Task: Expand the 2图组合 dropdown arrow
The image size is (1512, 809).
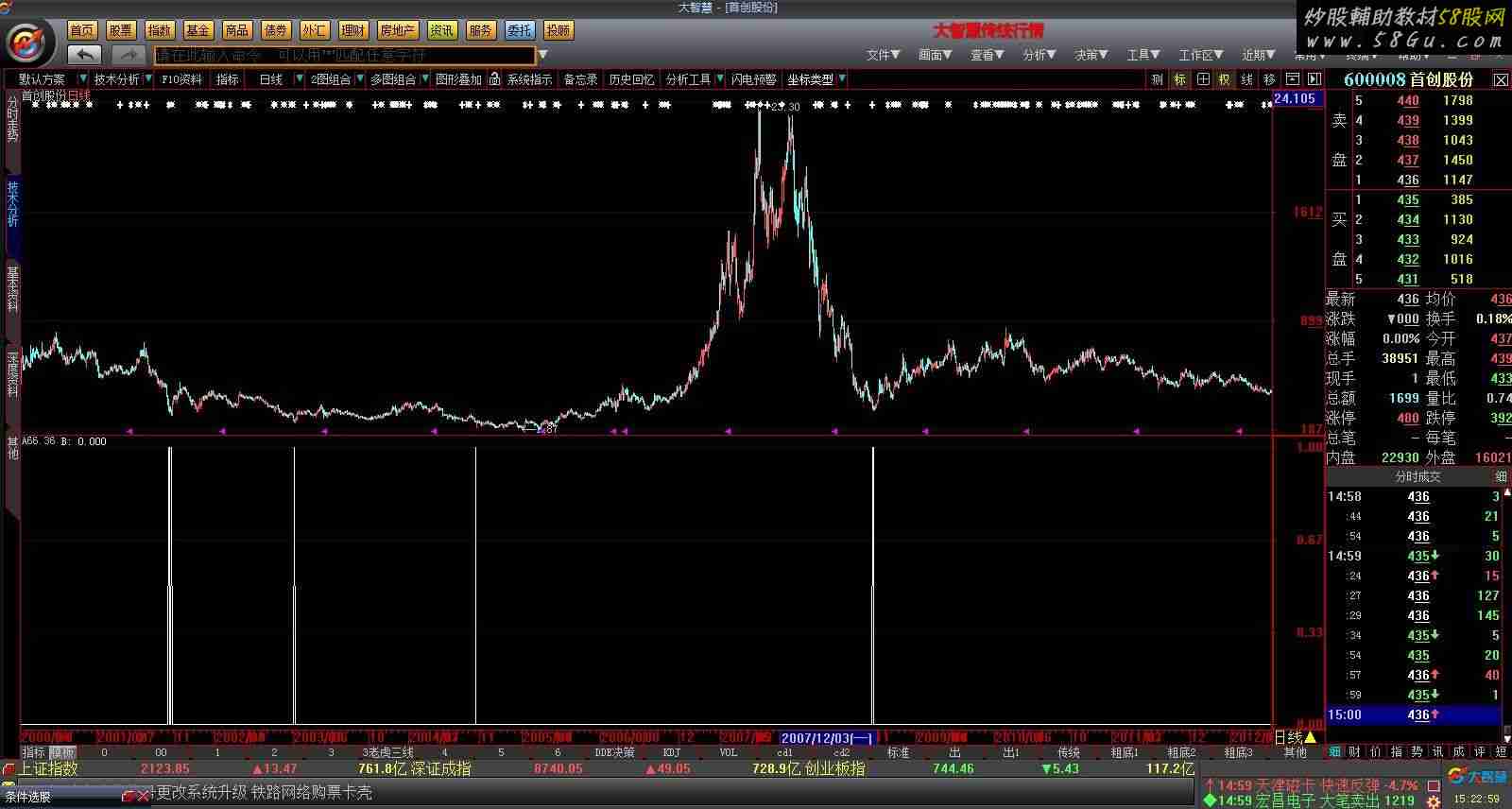Action: tap(360, 79)
